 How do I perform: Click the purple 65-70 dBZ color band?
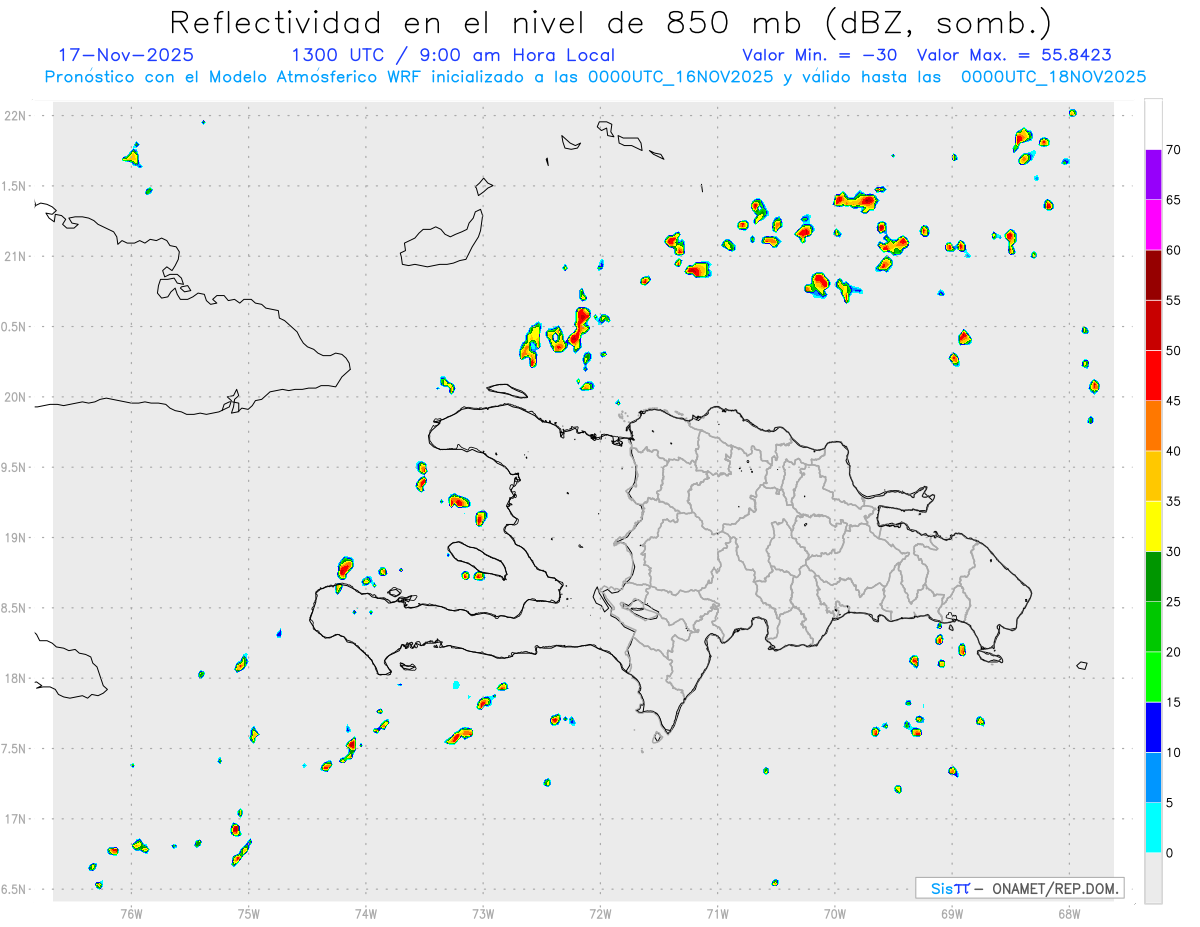coord(1153,174)
